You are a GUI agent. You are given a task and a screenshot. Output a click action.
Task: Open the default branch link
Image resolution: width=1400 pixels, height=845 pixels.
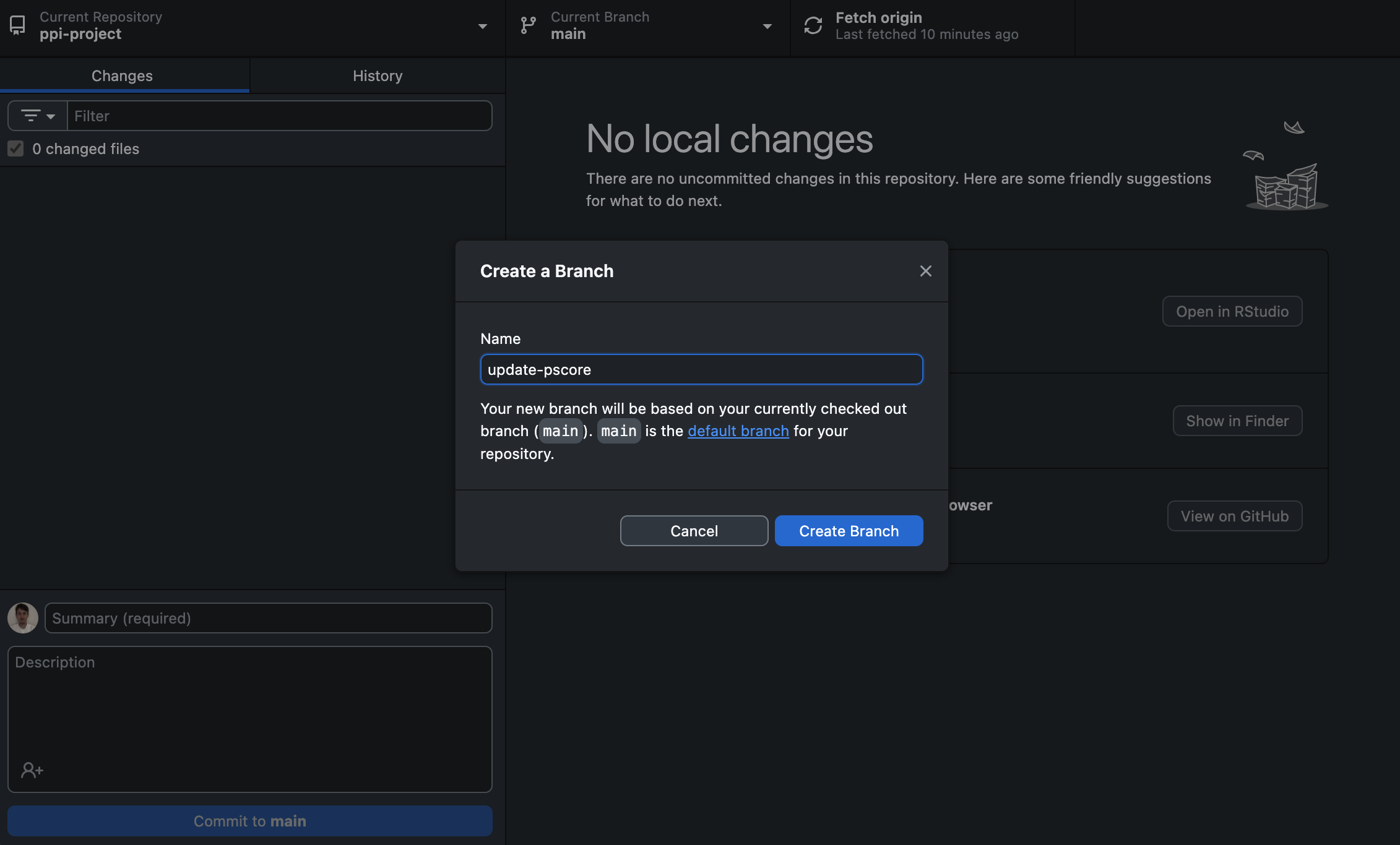pos(738,431)
